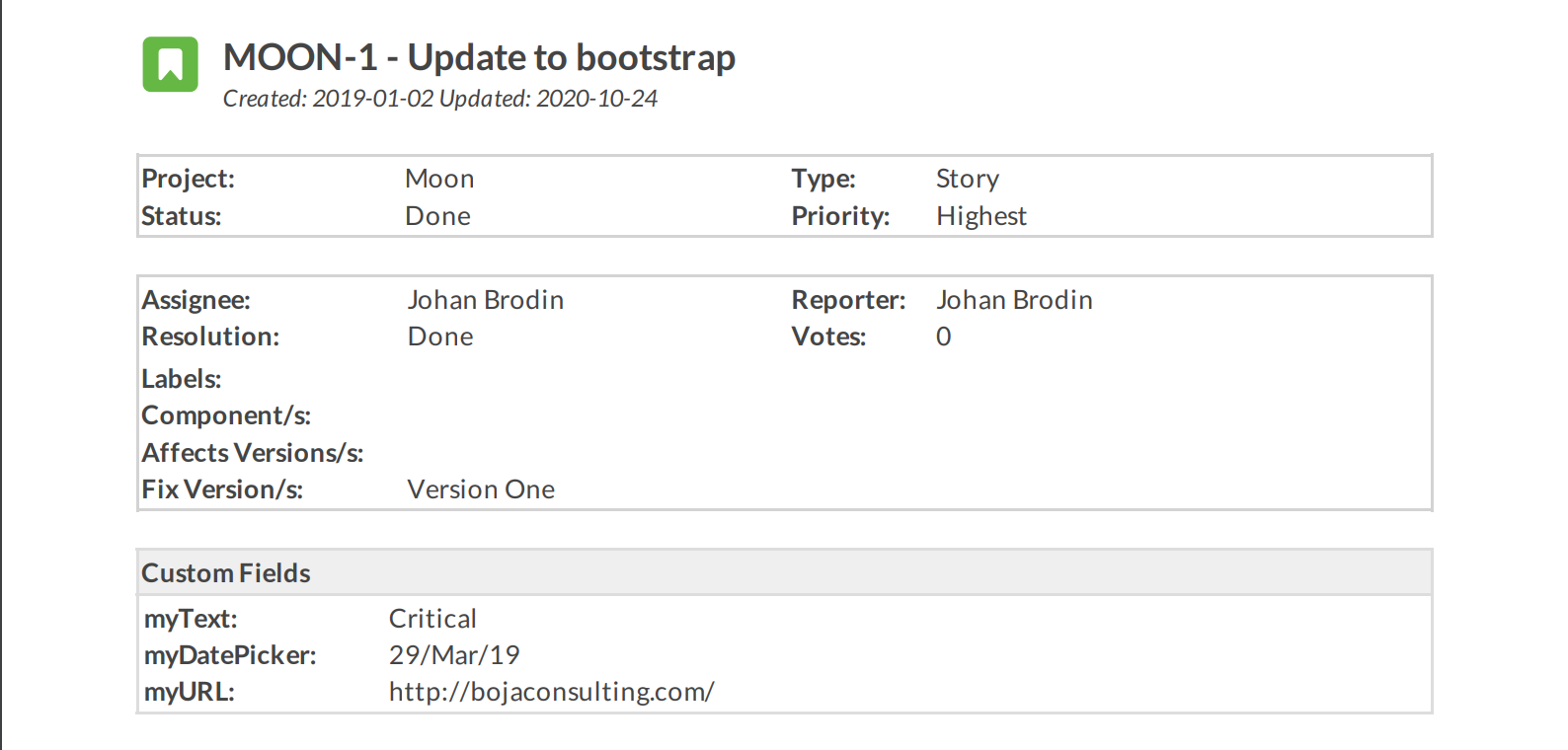1568x750 pixels.
Task: Click the Resolution value Done
Action: tap(440, 337)
